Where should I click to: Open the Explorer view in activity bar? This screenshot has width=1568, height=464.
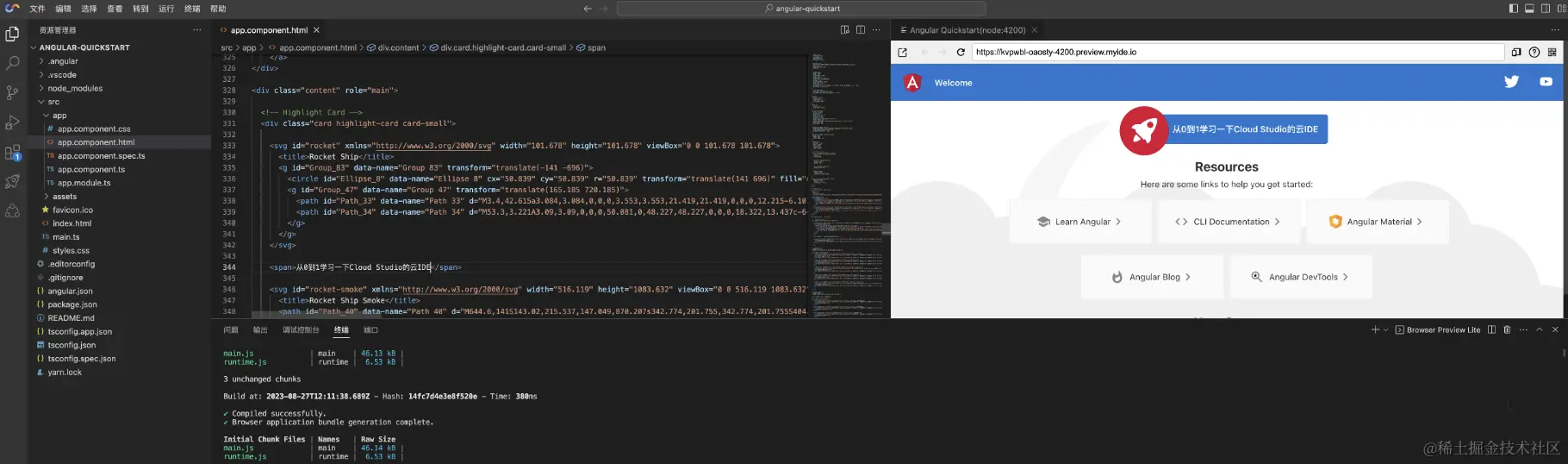tap(12, 34)
